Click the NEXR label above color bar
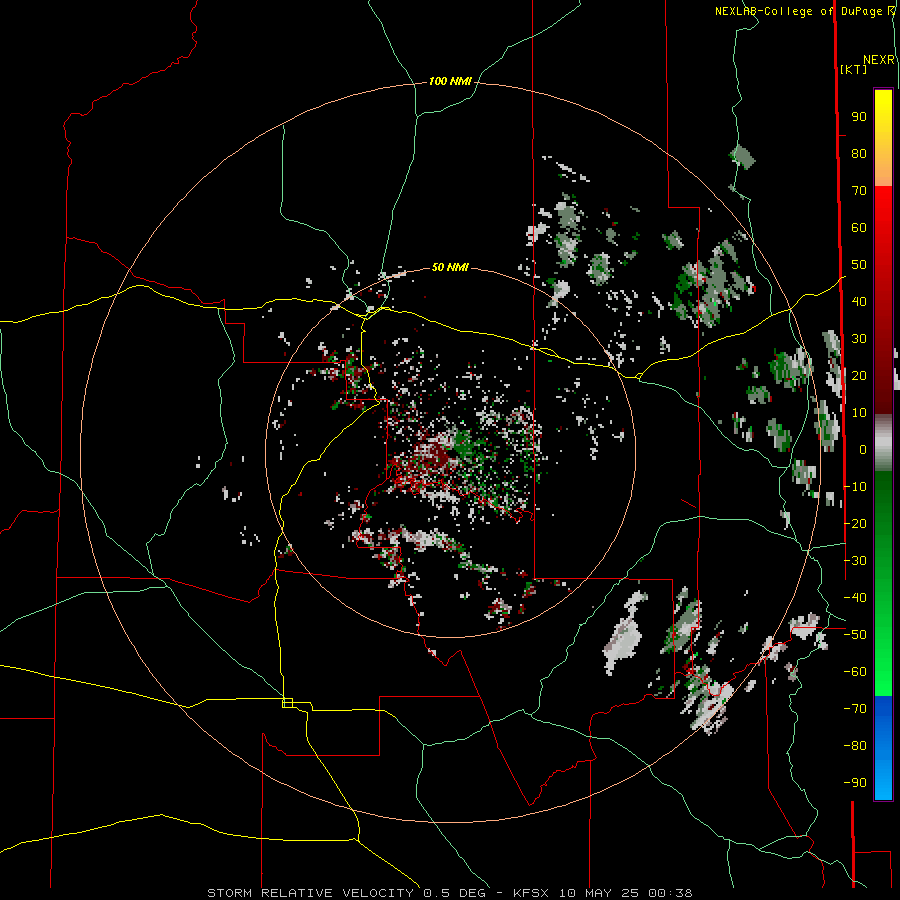 pyautogui.click(x=879, y=60)
